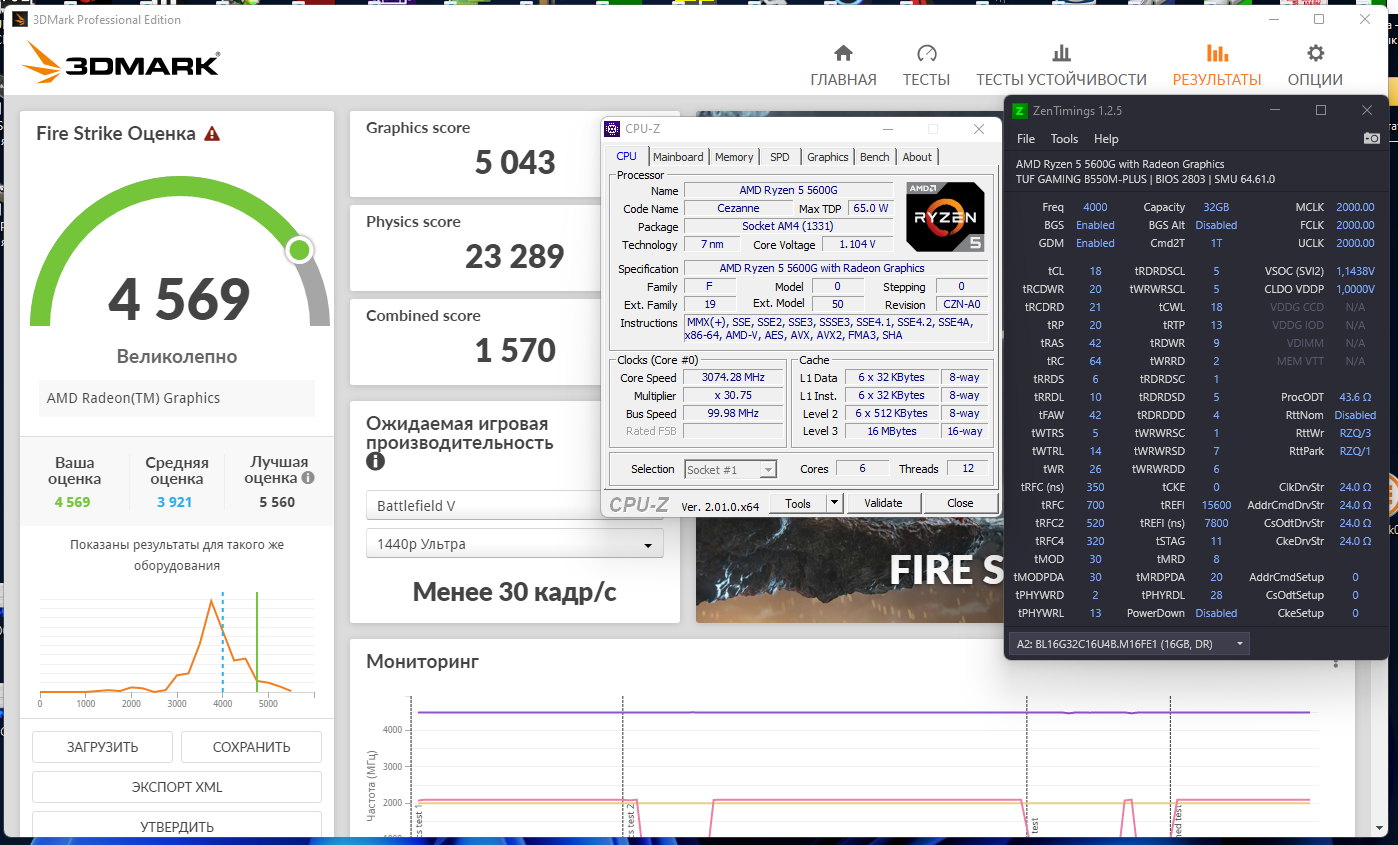Click the Ryzen 5 logo in CPU-Z
Screen dimensions: 1398x845
point(944,216)
